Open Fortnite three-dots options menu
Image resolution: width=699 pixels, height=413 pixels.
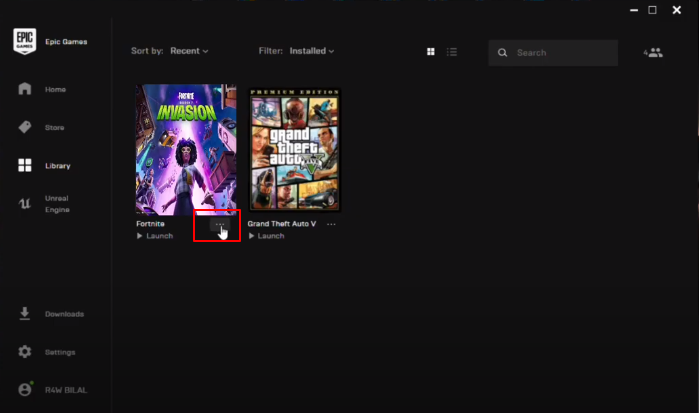pyautogui.click(x=220, y=224)
